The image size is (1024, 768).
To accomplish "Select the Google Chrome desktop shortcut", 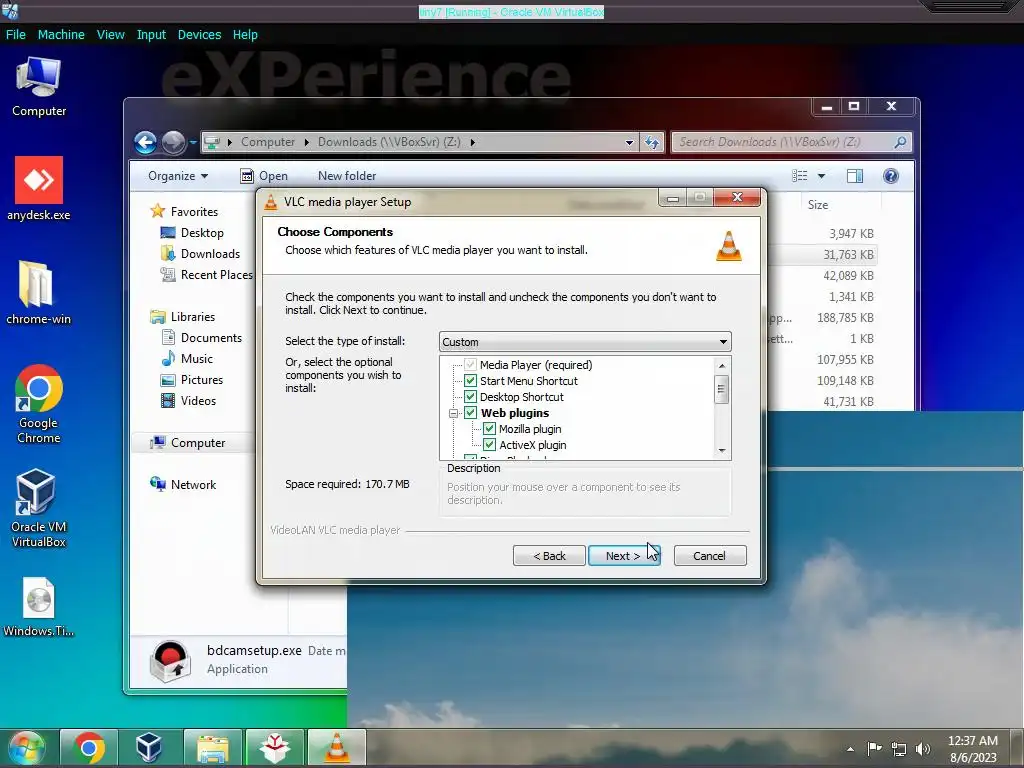I will (x=39, y=404).
